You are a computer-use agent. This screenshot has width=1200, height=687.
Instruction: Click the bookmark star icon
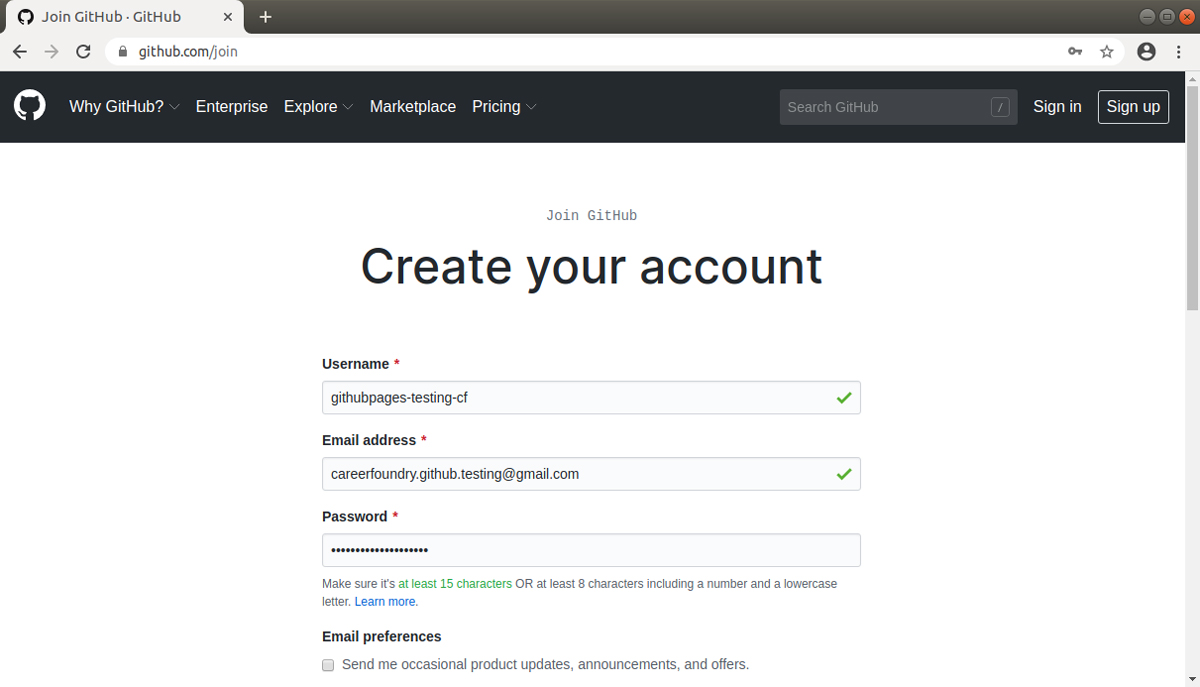point(1106,51)
